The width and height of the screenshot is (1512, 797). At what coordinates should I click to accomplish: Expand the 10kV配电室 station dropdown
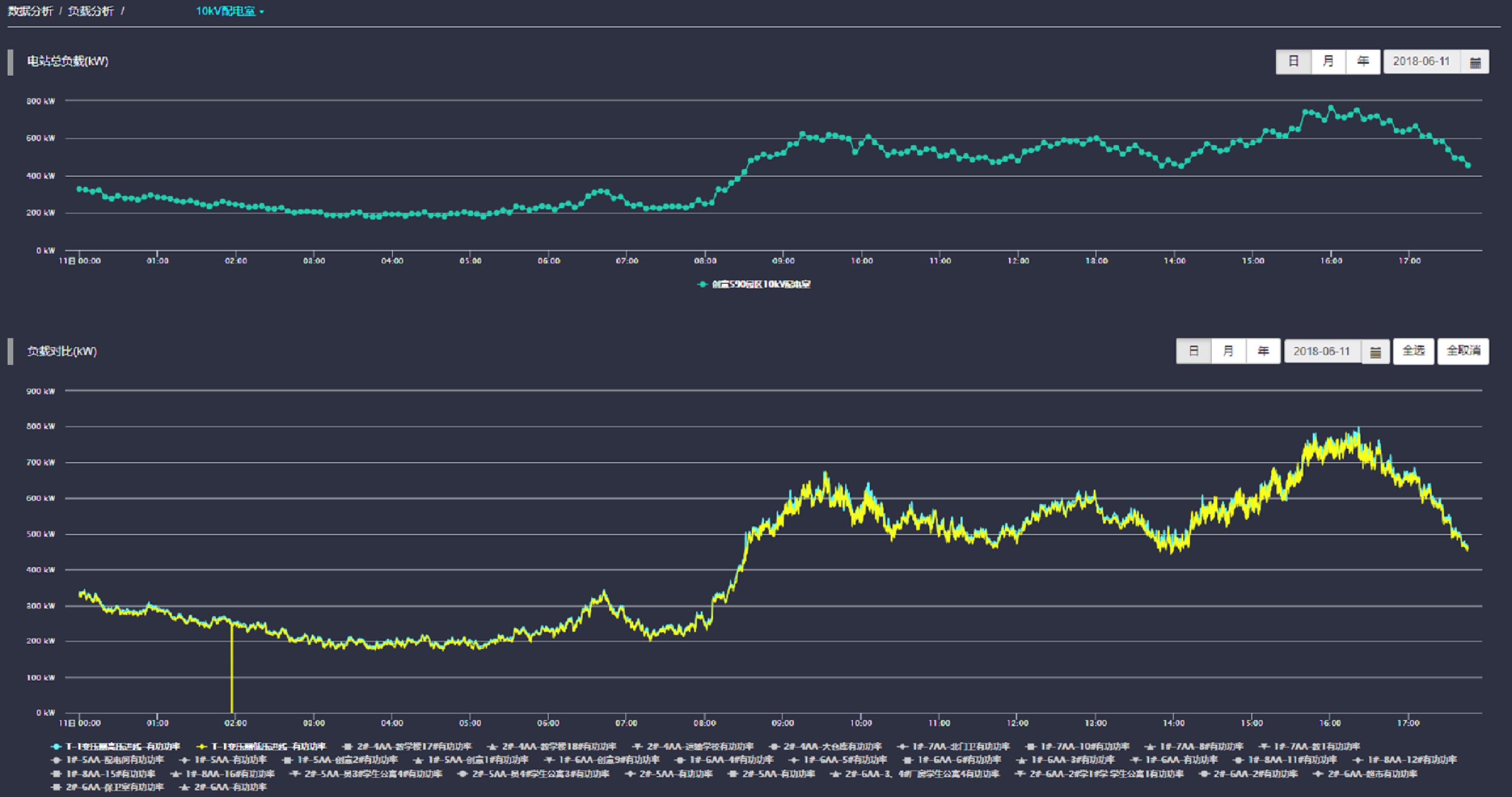point(229,12)
